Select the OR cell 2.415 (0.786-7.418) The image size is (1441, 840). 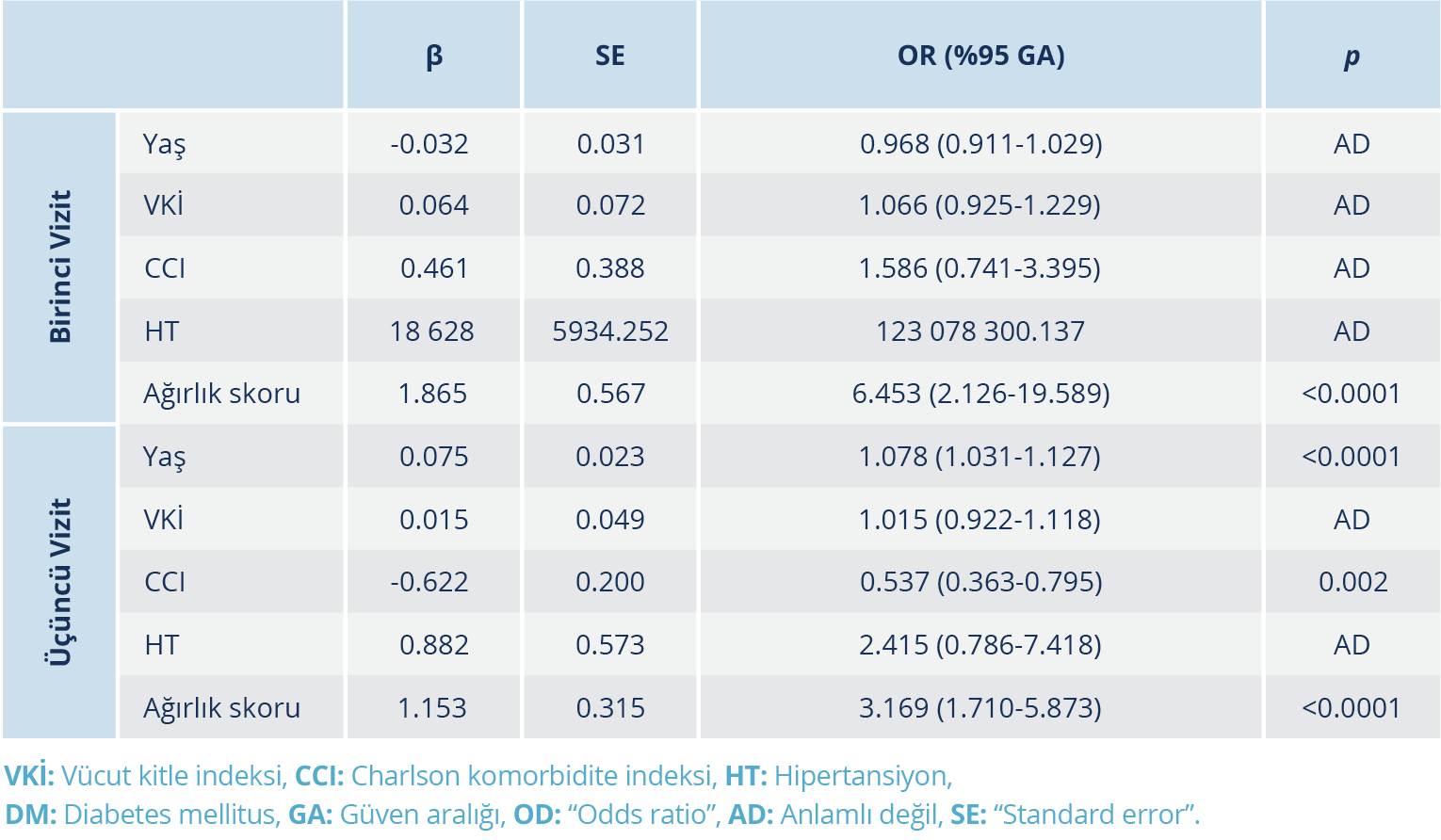[980, 645]
